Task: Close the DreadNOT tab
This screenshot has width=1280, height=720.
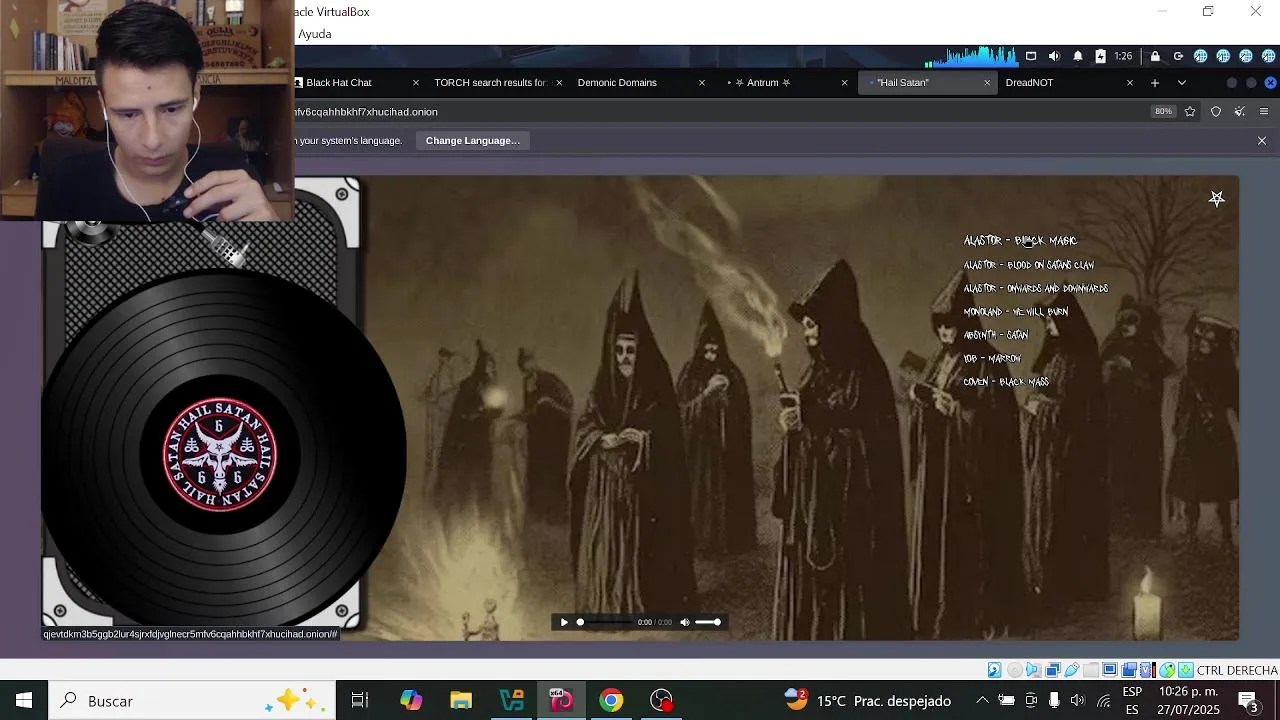Action: [x=1130, y=83]
